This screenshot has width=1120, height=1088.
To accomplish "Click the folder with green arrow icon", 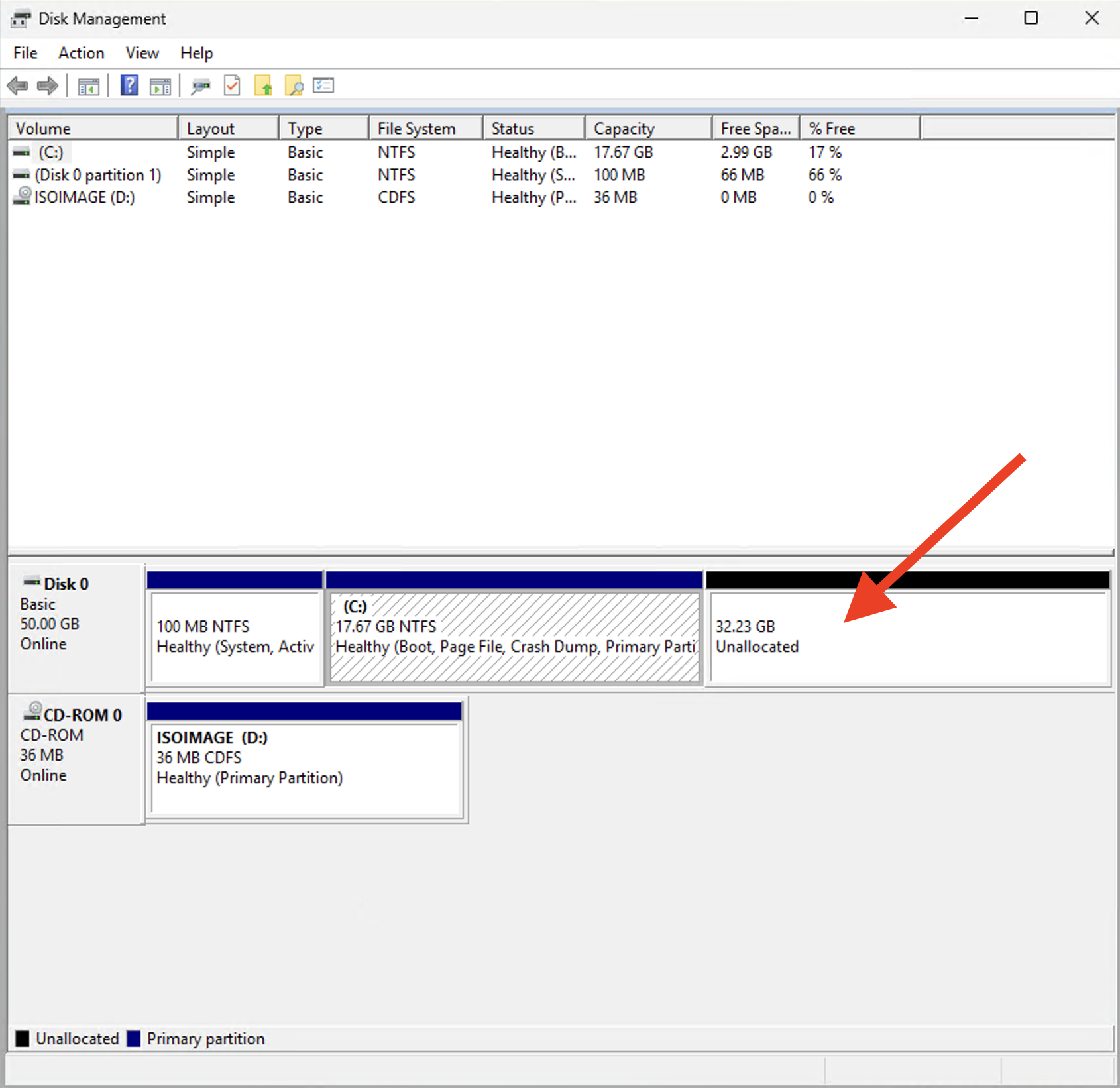I will tap(263, 85).
